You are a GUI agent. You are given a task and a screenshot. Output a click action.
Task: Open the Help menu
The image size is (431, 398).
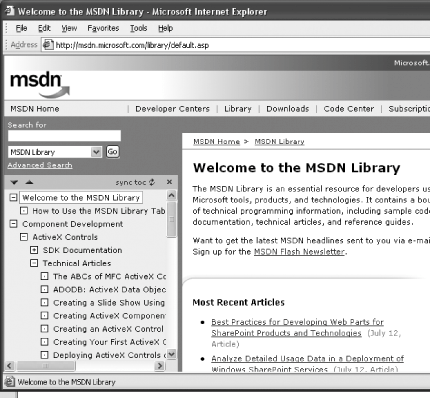pyautogui.click(x=165, y=28)
